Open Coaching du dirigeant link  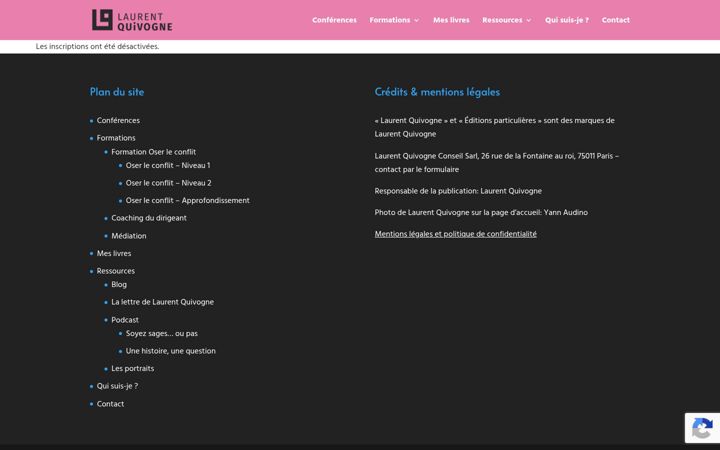coord(149,218)
